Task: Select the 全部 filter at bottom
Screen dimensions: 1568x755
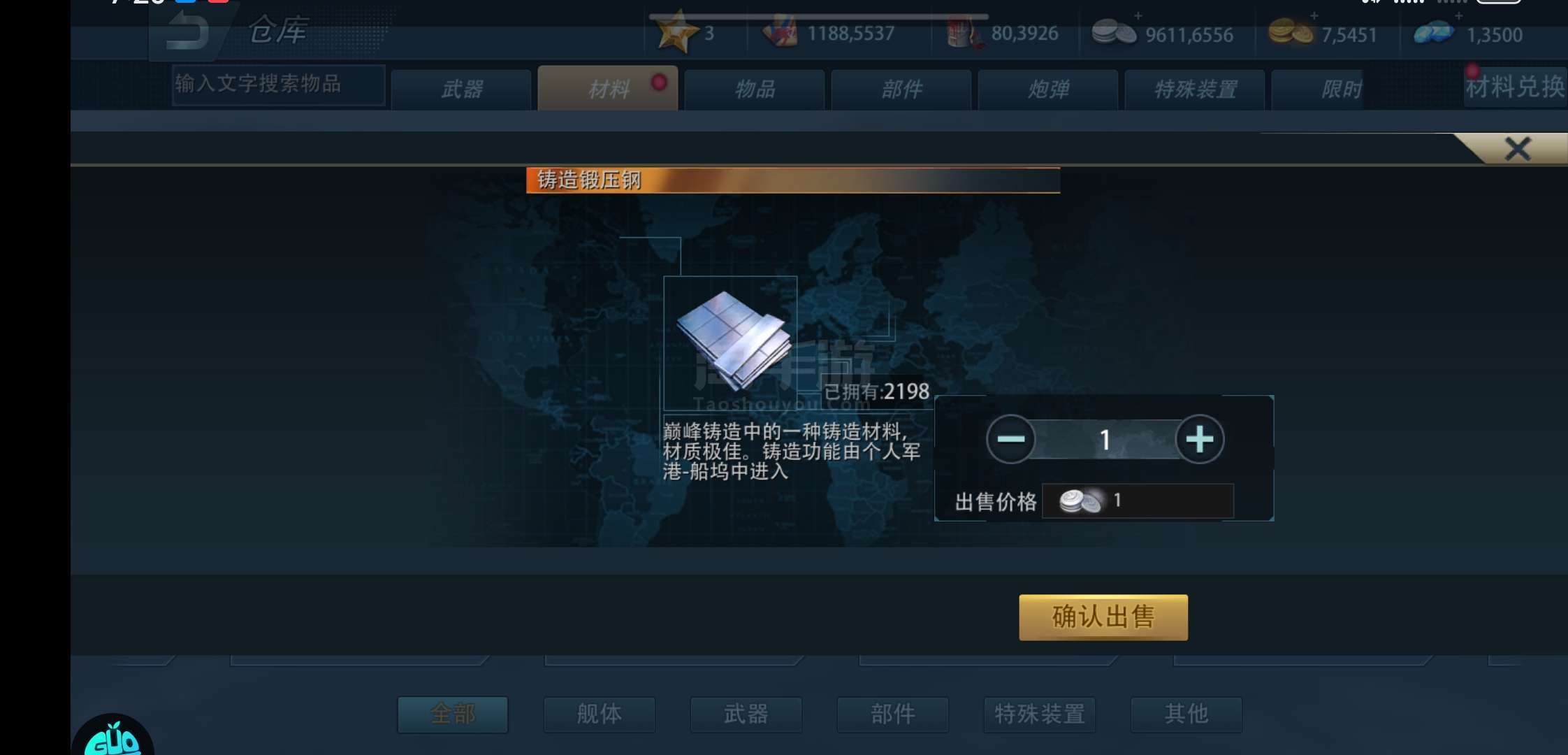Action: [453, 714]
